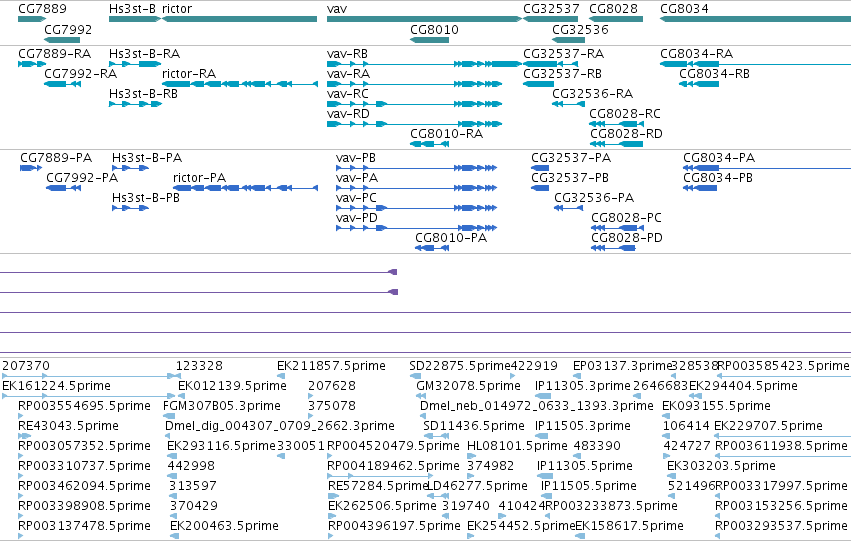Select the CG7992-PA protein label

(x=82, y=177)
